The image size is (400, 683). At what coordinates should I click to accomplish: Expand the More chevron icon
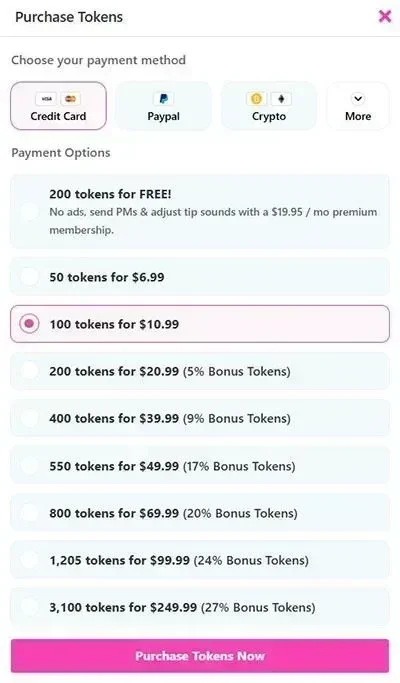point(358,99)
